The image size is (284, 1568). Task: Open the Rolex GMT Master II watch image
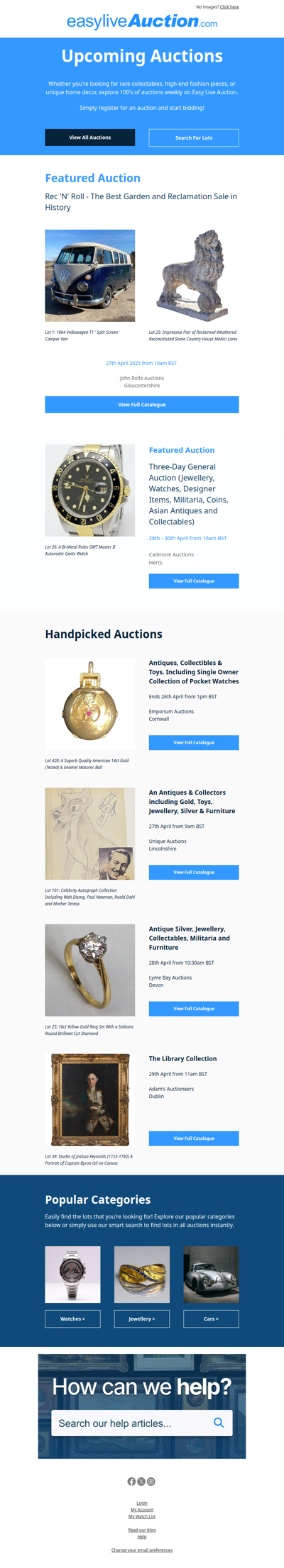90,491
